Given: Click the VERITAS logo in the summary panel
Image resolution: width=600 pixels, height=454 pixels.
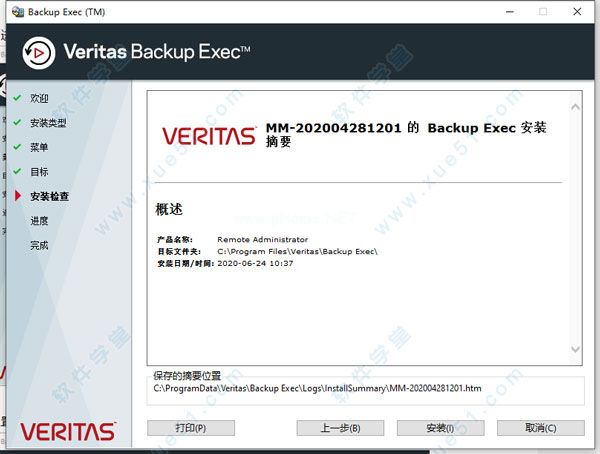Looking at the screenshot, I should click(208, 137).
